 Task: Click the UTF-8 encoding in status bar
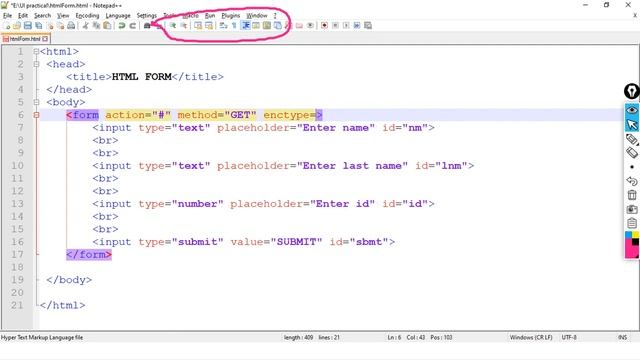click(569, 338)
